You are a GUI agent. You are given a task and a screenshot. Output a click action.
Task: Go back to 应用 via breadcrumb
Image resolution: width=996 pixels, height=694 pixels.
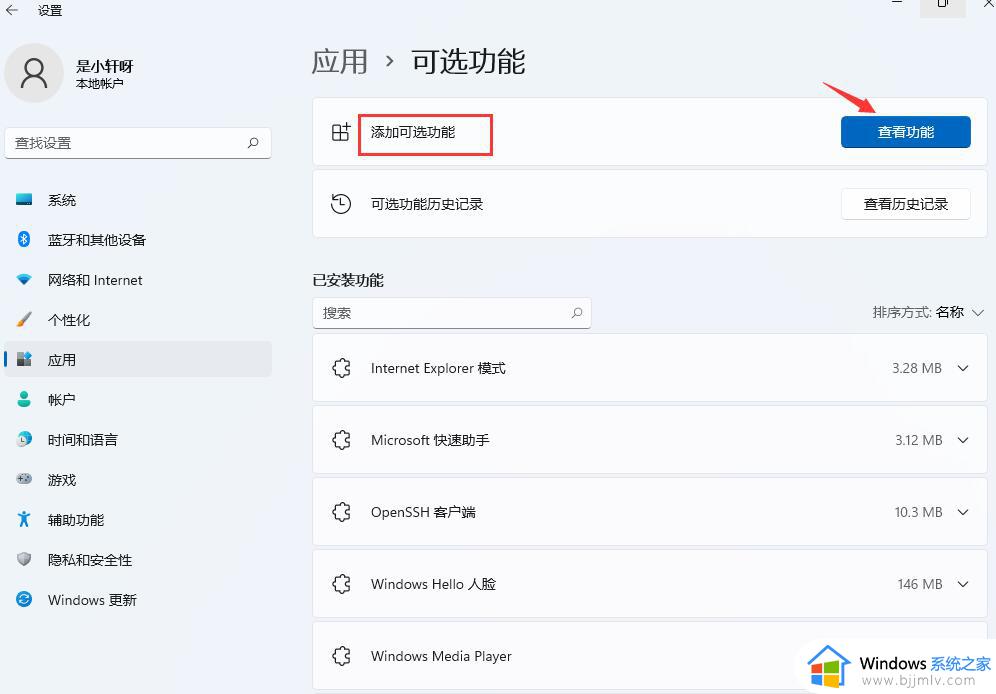[340, 62]
